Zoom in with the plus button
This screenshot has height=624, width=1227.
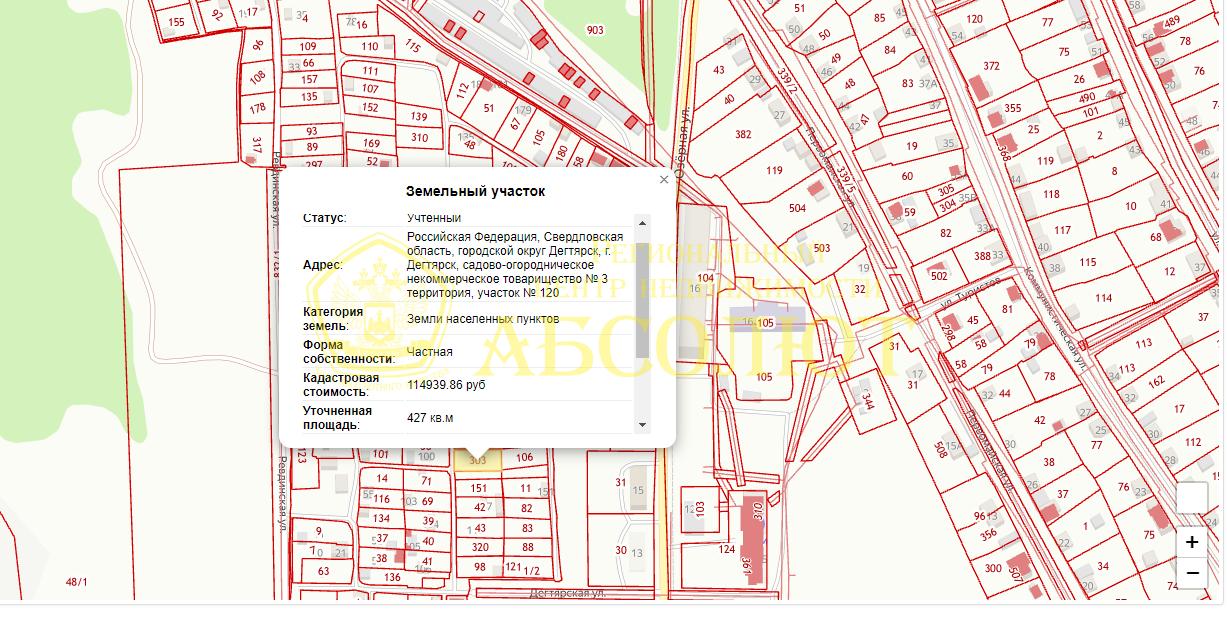pyautogui.click(x=1192, y=543)
